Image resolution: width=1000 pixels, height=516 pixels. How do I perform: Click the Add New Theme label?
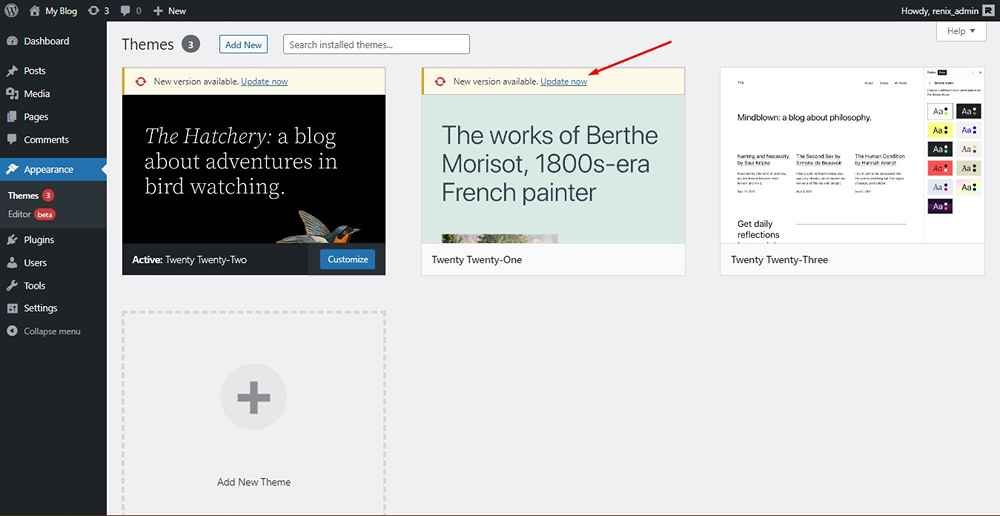pyautogui.click(x=254, y=482)
